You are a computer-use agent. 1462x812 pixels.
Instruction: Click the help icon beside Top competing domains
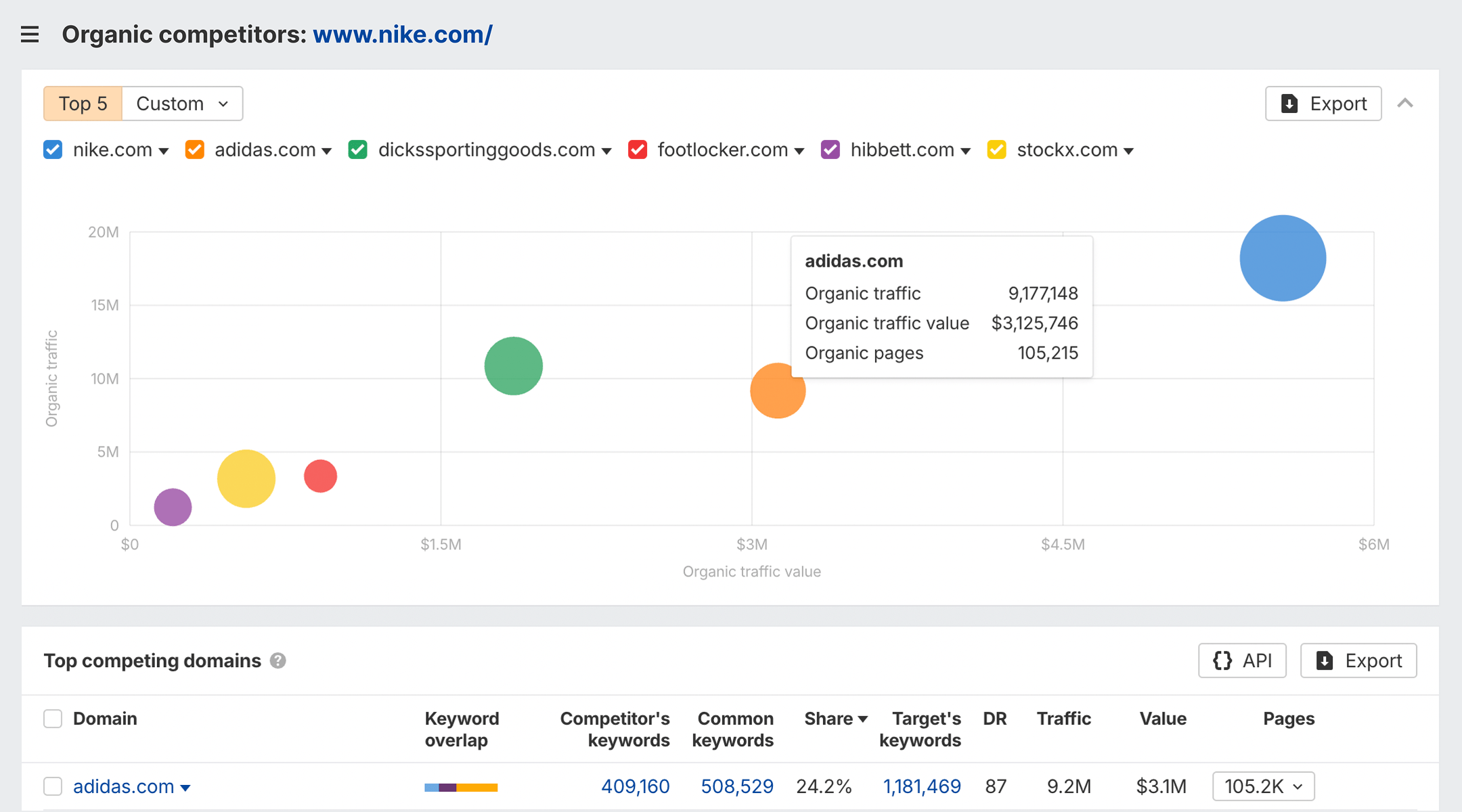(278, 660)
